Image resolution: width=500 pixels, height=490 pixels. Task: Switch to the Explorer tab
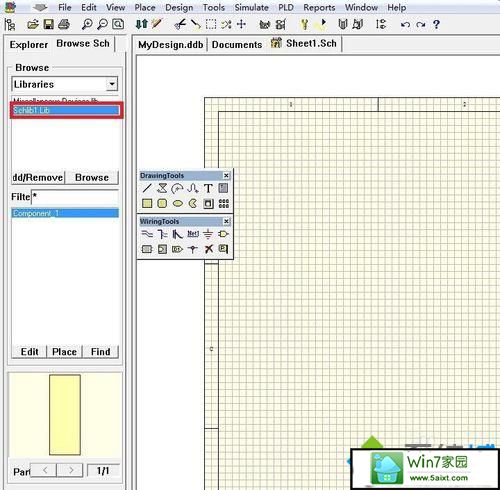tap(29, 44)
